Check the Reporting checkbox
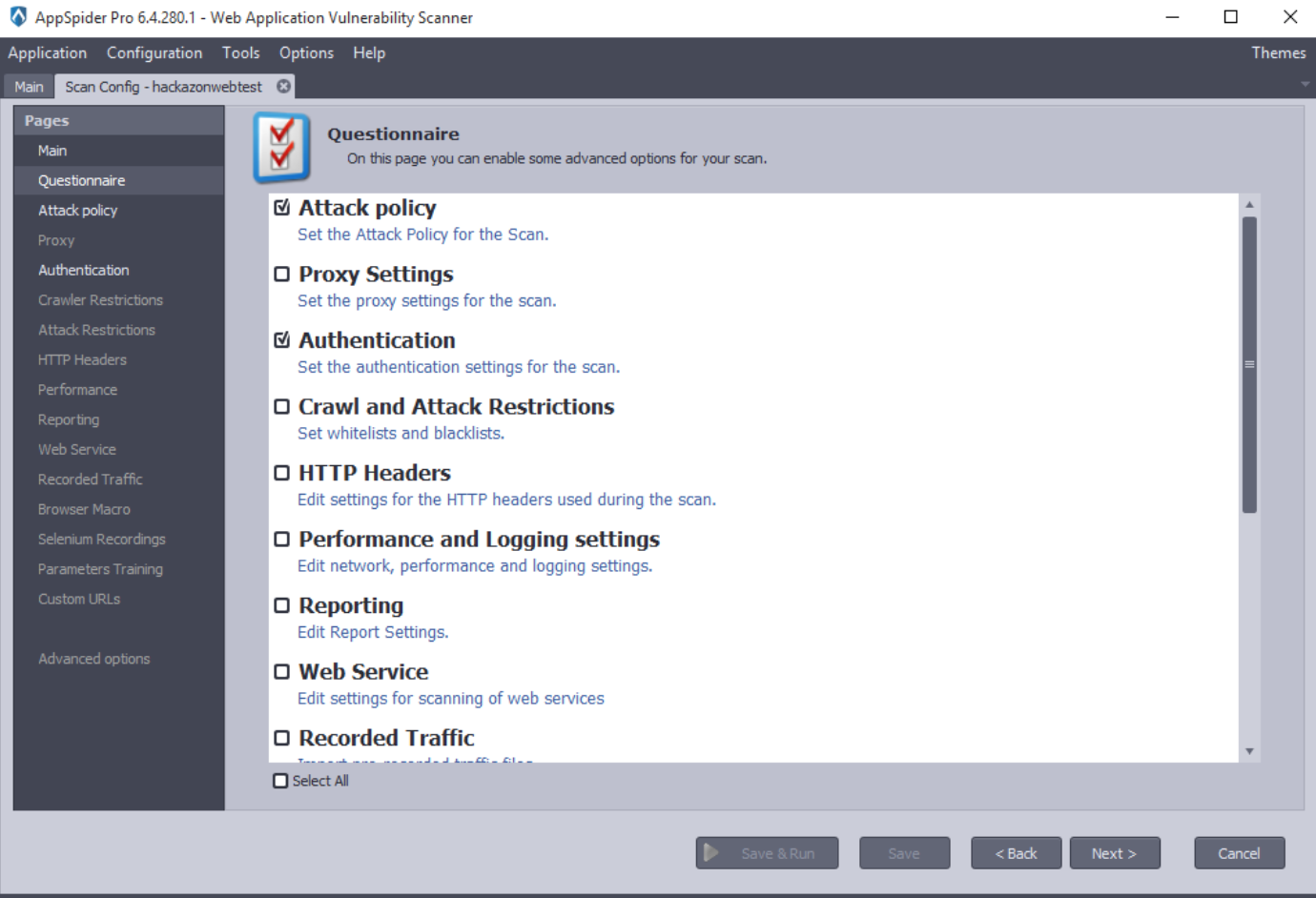 coord(281,605)
